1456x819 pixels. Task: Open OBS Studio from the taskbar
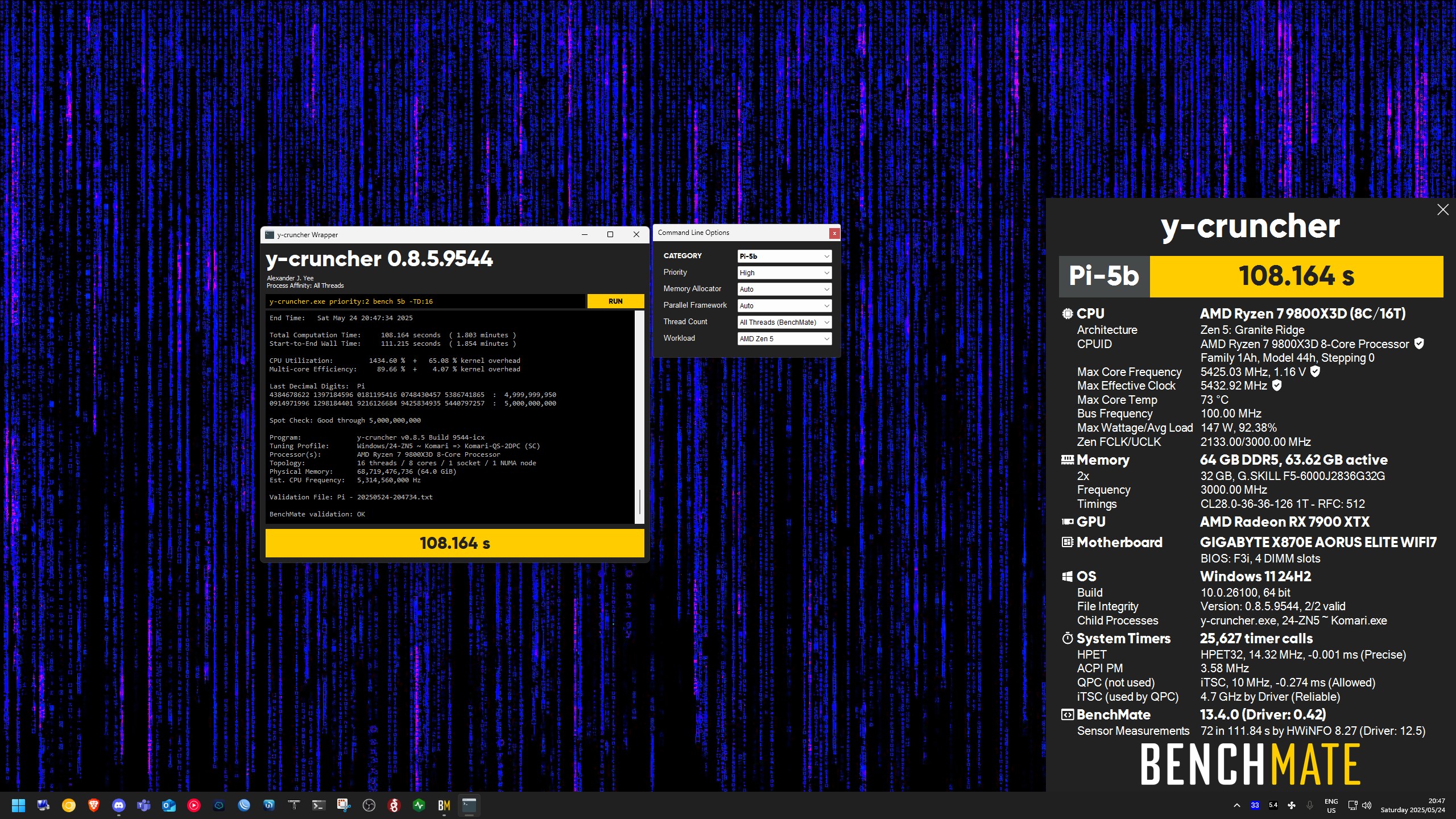369,805
